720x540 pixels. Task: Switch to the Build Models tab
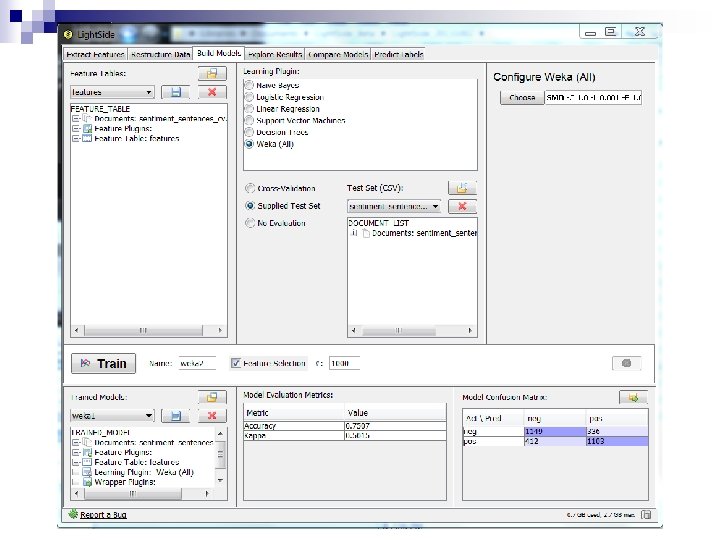pos(219,53)
